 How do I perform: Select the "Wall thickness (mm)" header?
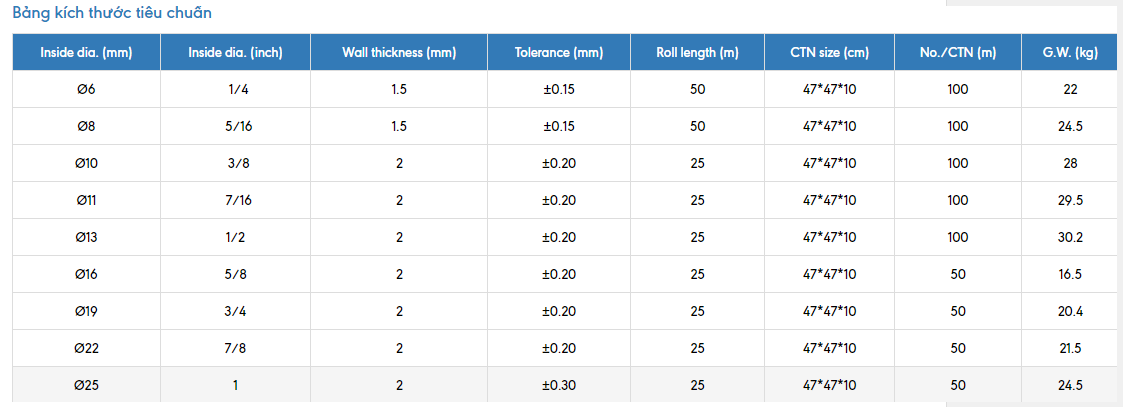pyautogui.click(x=399, y=52)
